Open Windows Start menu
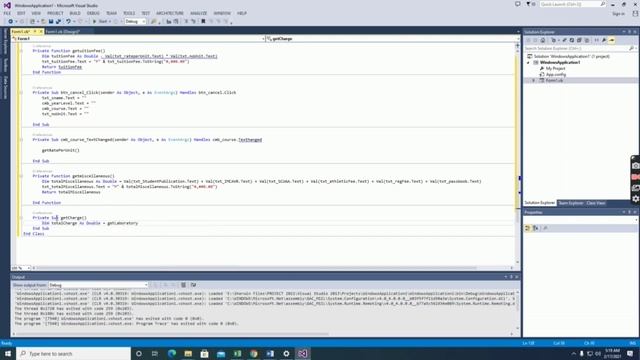The height and width of the screenshot is (360, 640). pos(8,353)
